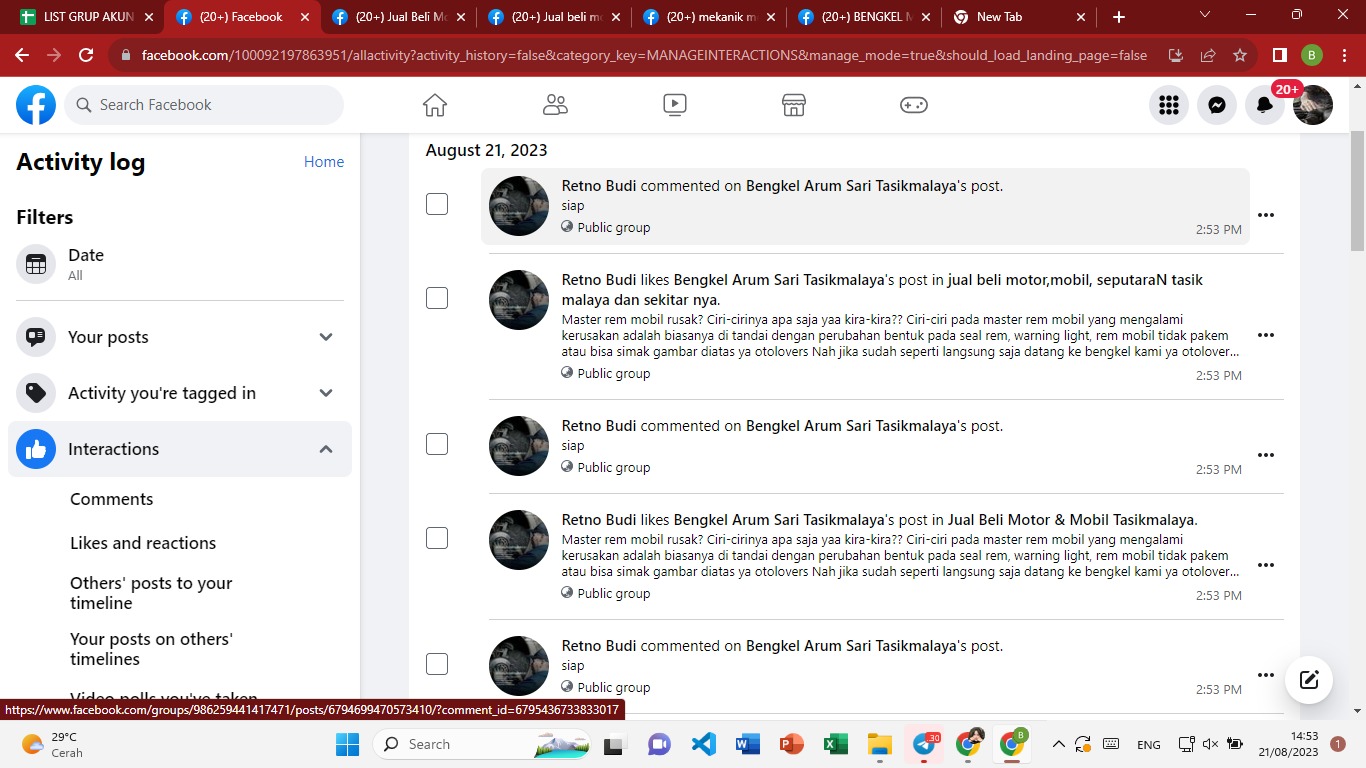Switch to the 'New Tab' browser tab
The image size is (1366, 768).
click(x=1019, y=17)
